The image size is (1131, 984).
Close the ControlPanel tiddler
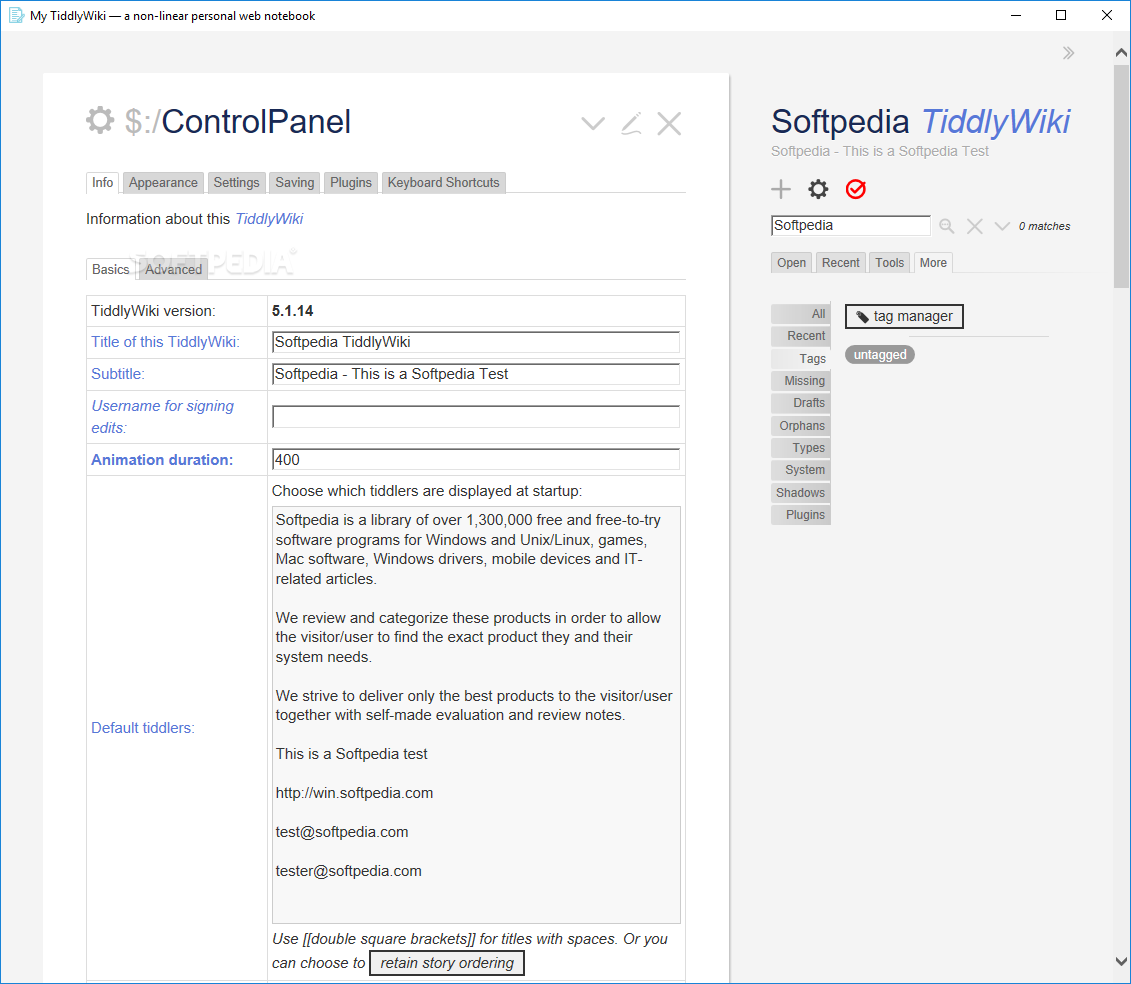pos(669,123)
